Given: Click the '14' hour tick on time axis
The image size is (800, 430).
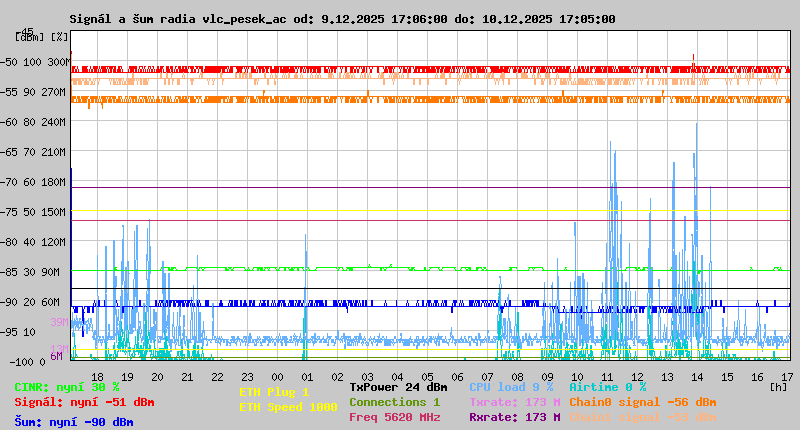Looking at the screenshot, I should pos(697,377).
